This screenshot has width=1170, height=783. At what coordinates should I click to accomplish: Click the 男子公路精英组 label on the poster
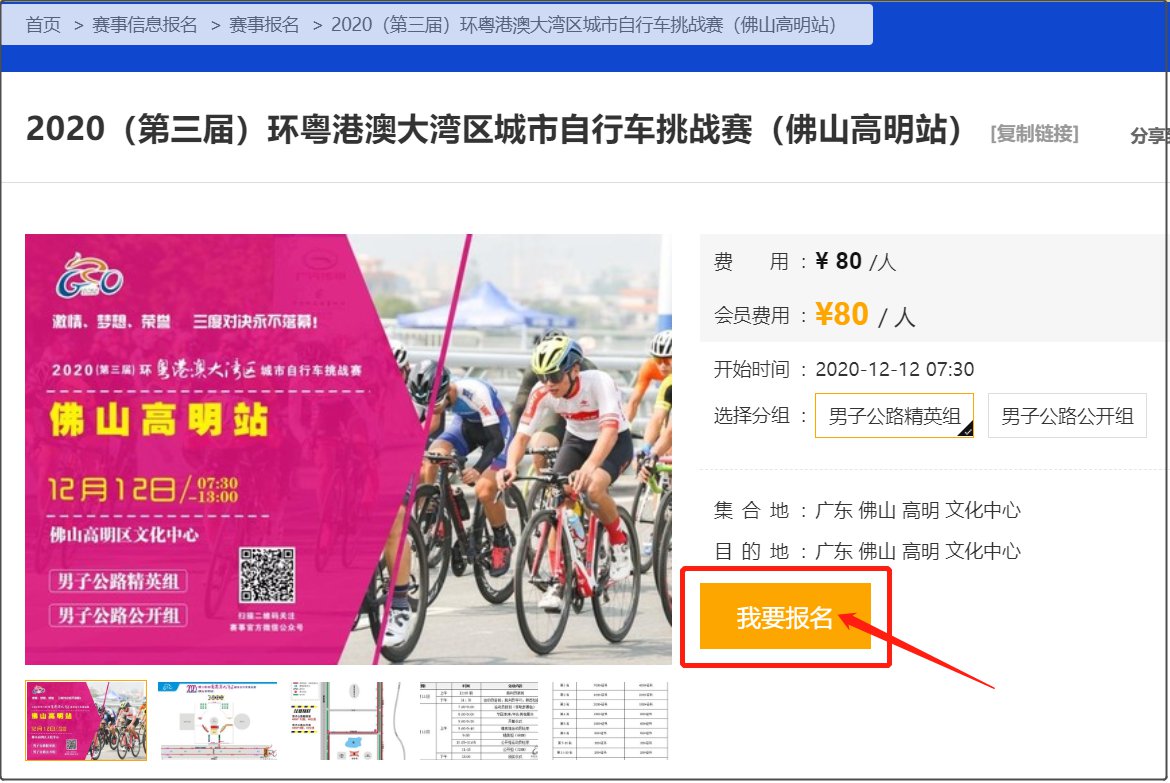(x=118, y=581)
